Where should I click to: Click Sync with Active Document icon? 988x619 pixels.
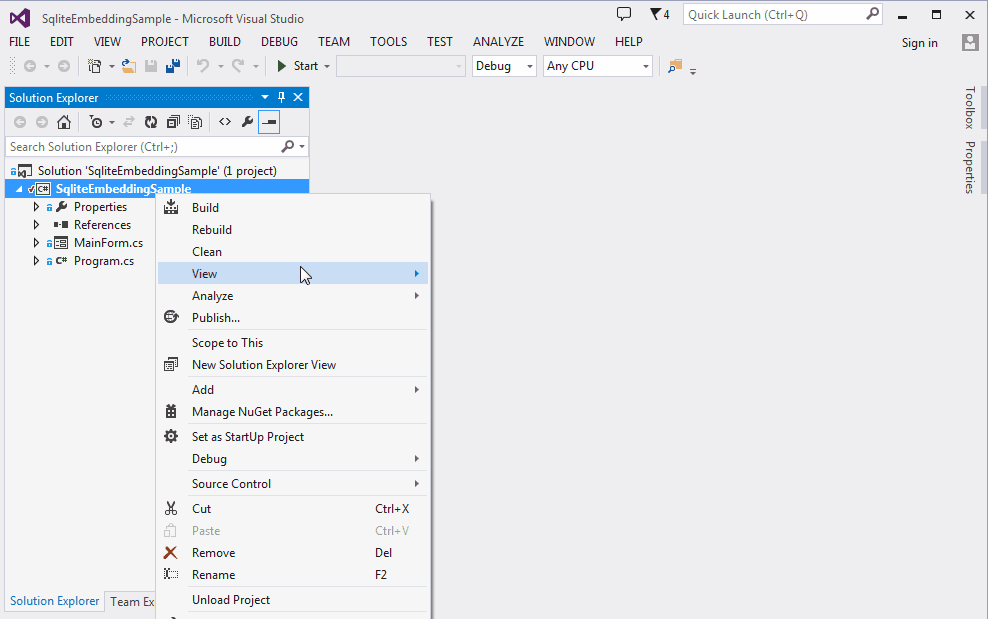(x=129, y=121)
